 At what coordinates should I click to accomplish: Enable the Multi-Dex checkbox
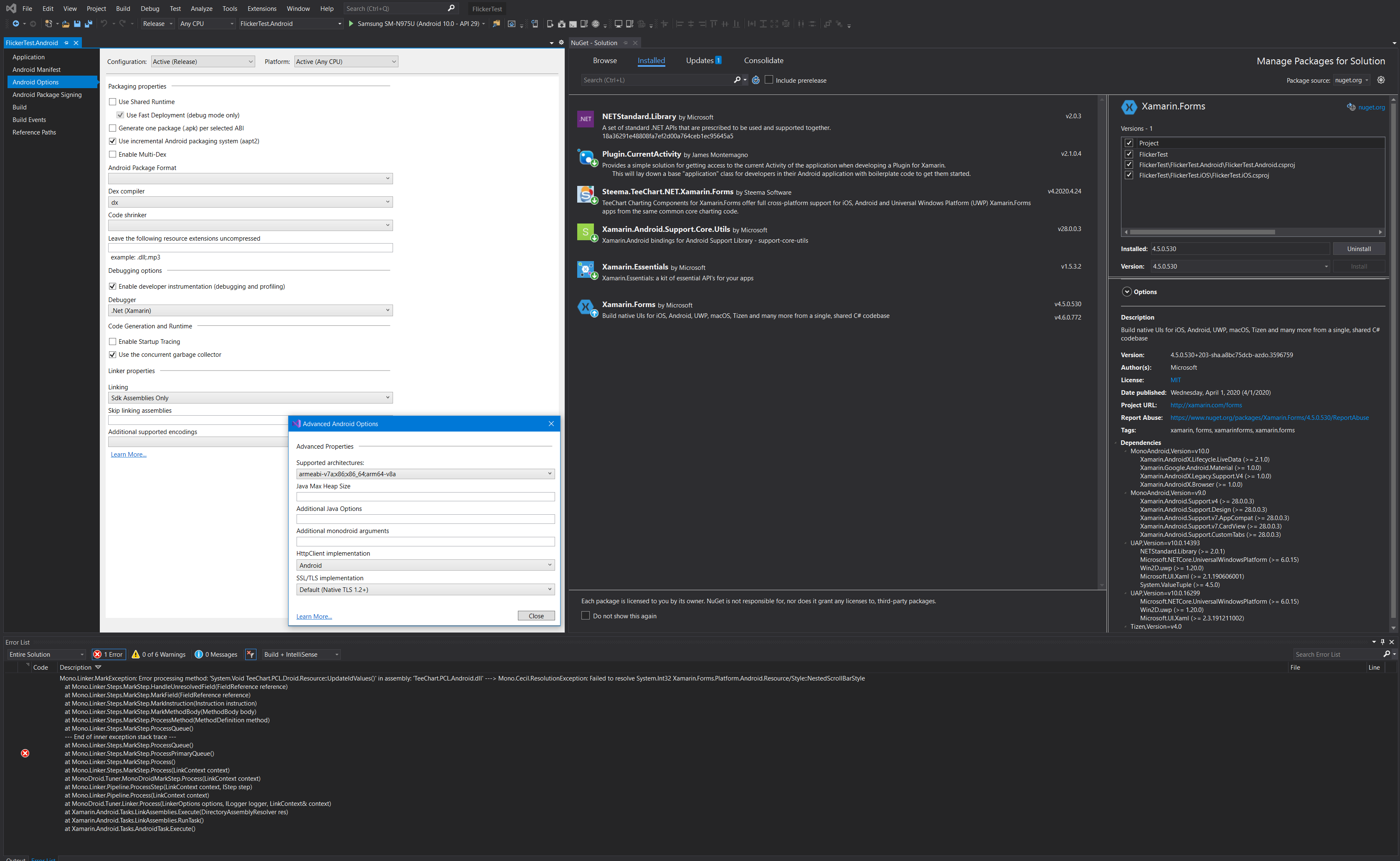point(112,154)
